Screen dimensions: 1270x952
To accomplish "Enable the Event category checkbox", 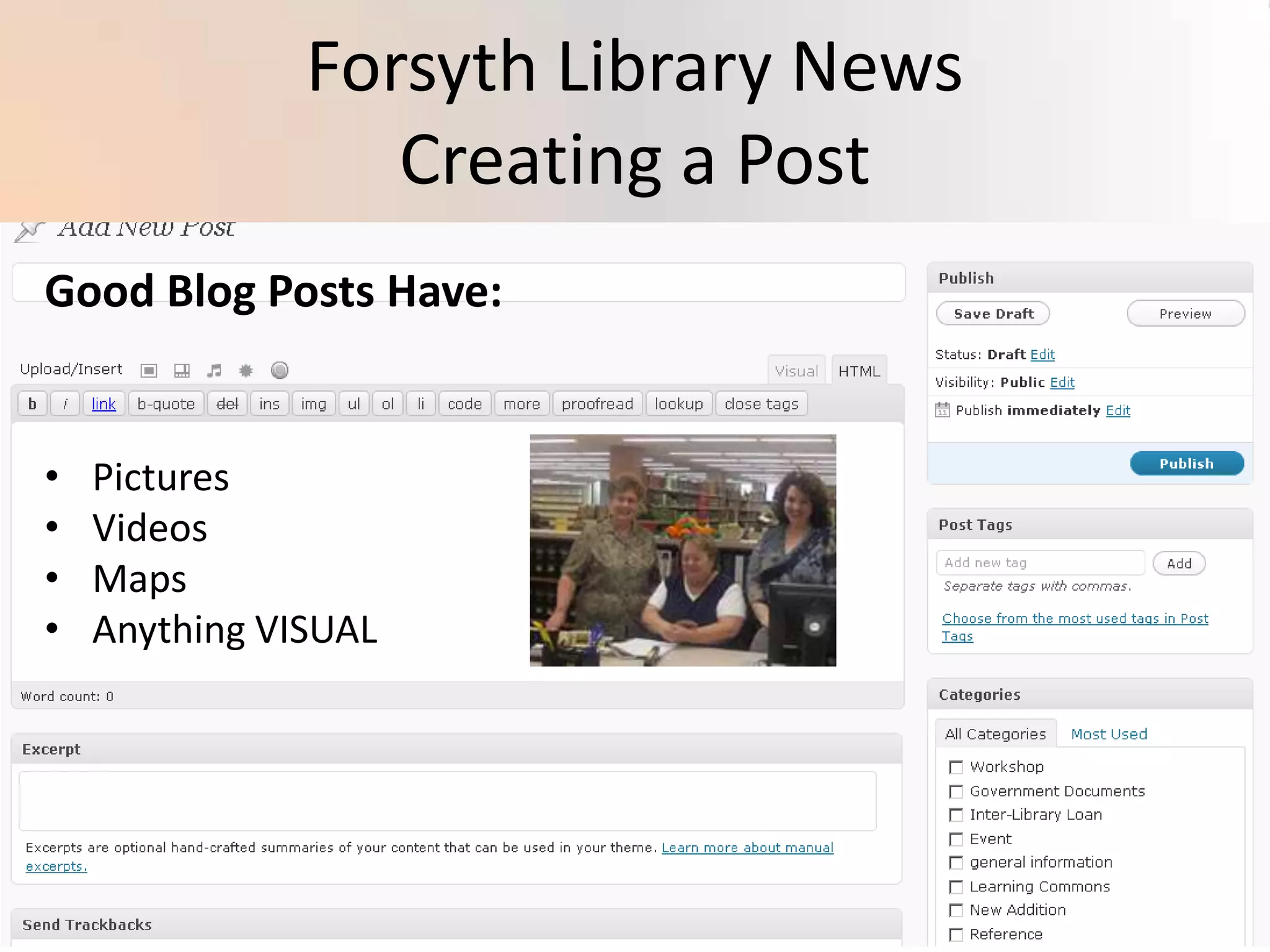I will tap(956, 839).
